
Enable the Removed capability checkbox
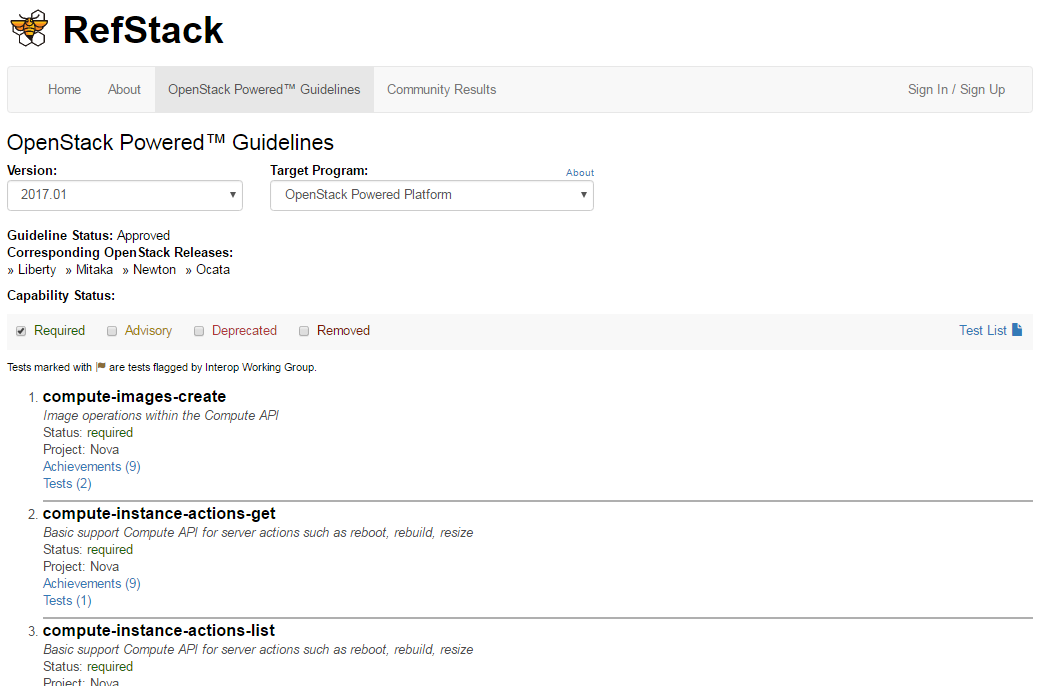point(304,331)
